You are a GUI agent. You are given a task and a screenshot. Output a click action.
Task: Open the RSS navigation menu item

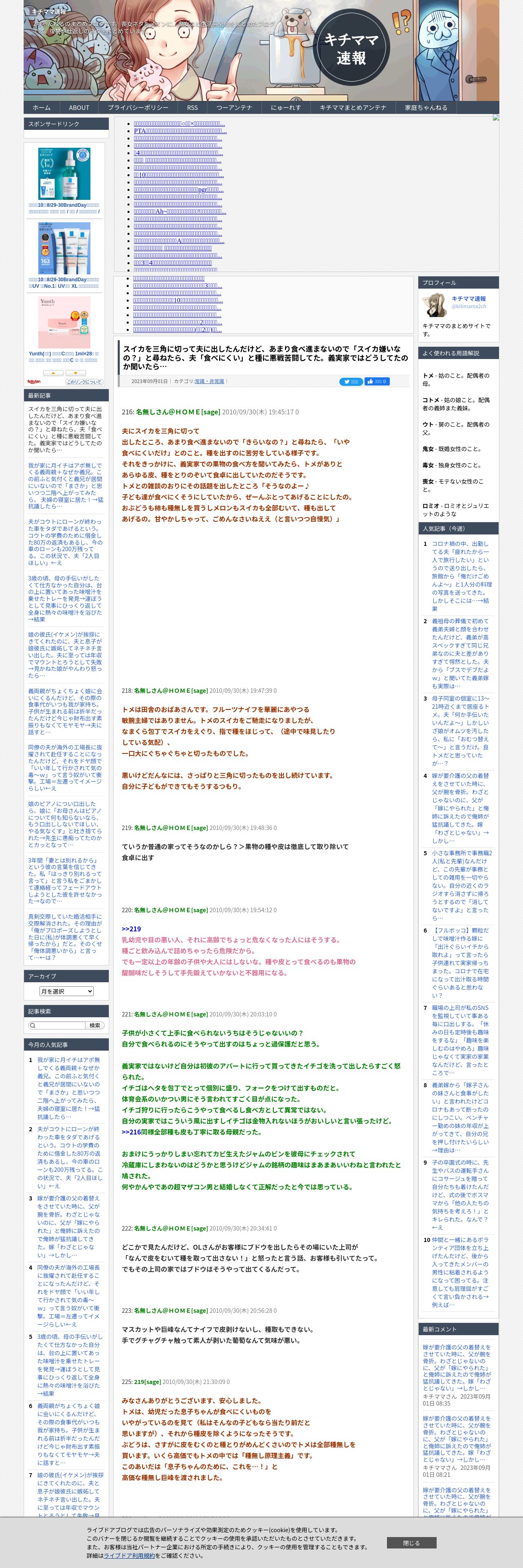click(192, 108)
